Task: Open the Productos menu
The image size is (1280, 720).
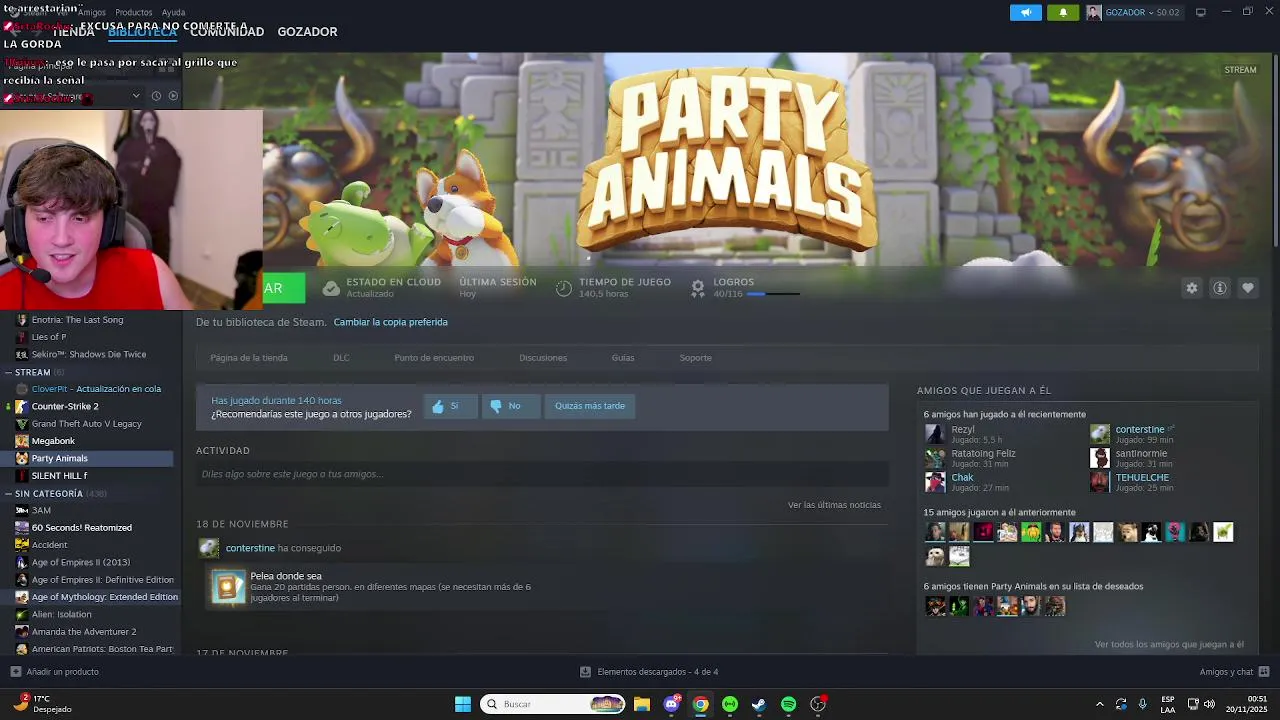Action: 134,12
